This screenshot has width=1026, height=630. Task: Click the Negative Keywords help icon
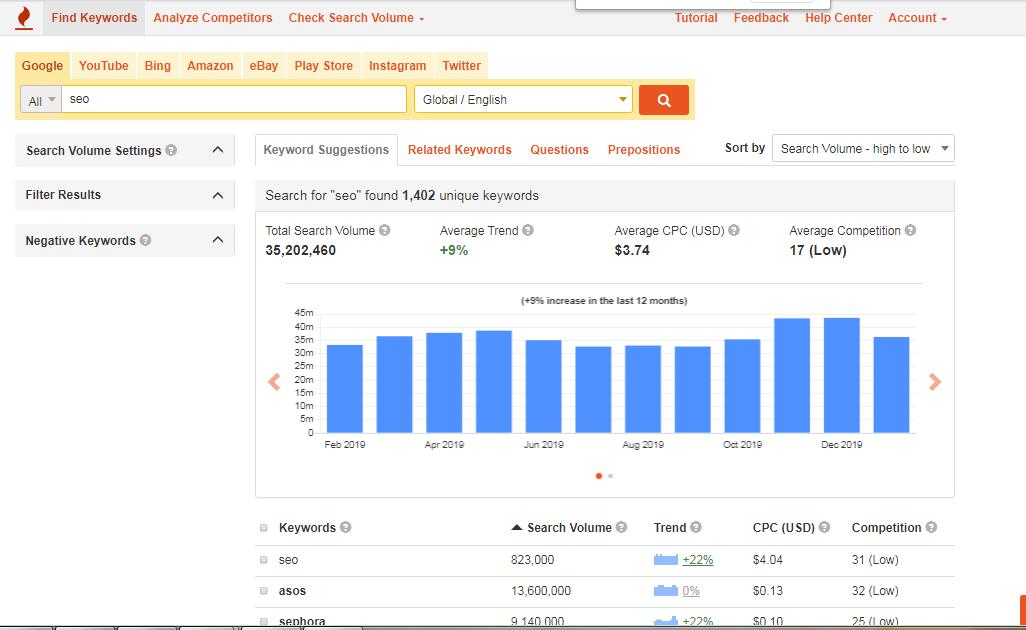click(x=146, y=240)
